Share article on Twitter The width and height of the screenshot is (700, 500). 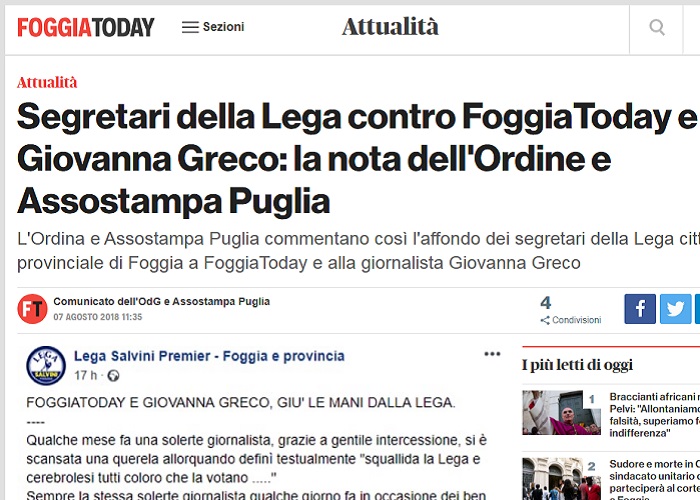pos(675,309)
